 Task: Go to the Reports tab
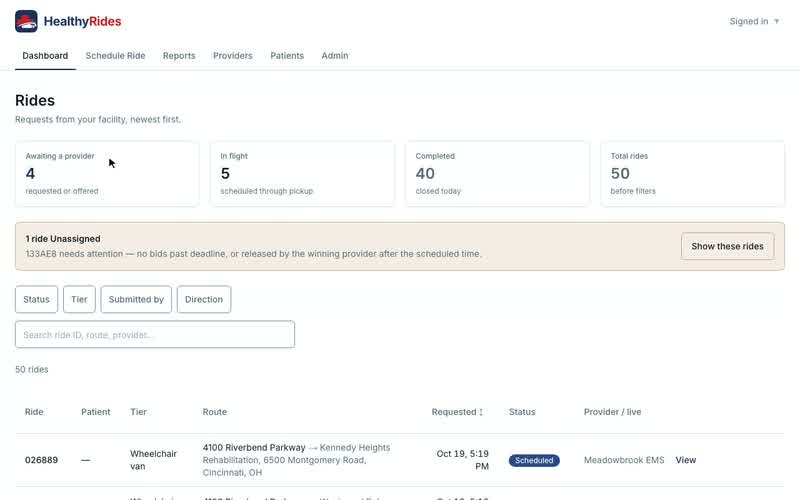click(x=179, y=56)
